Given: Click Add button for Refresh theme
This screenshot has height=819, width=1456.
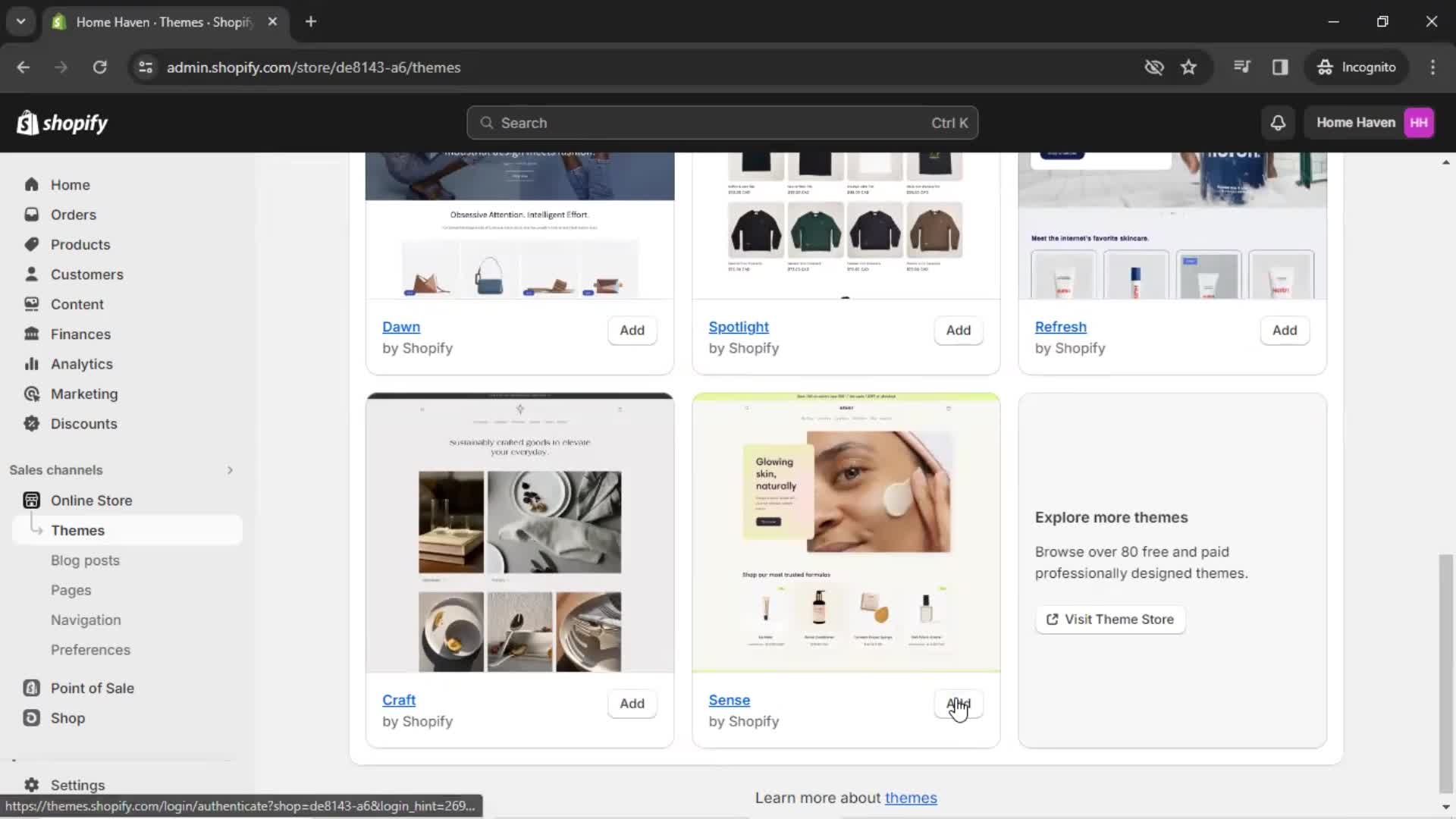Looking at the screenshot, I should click(x=1285, y=329).
